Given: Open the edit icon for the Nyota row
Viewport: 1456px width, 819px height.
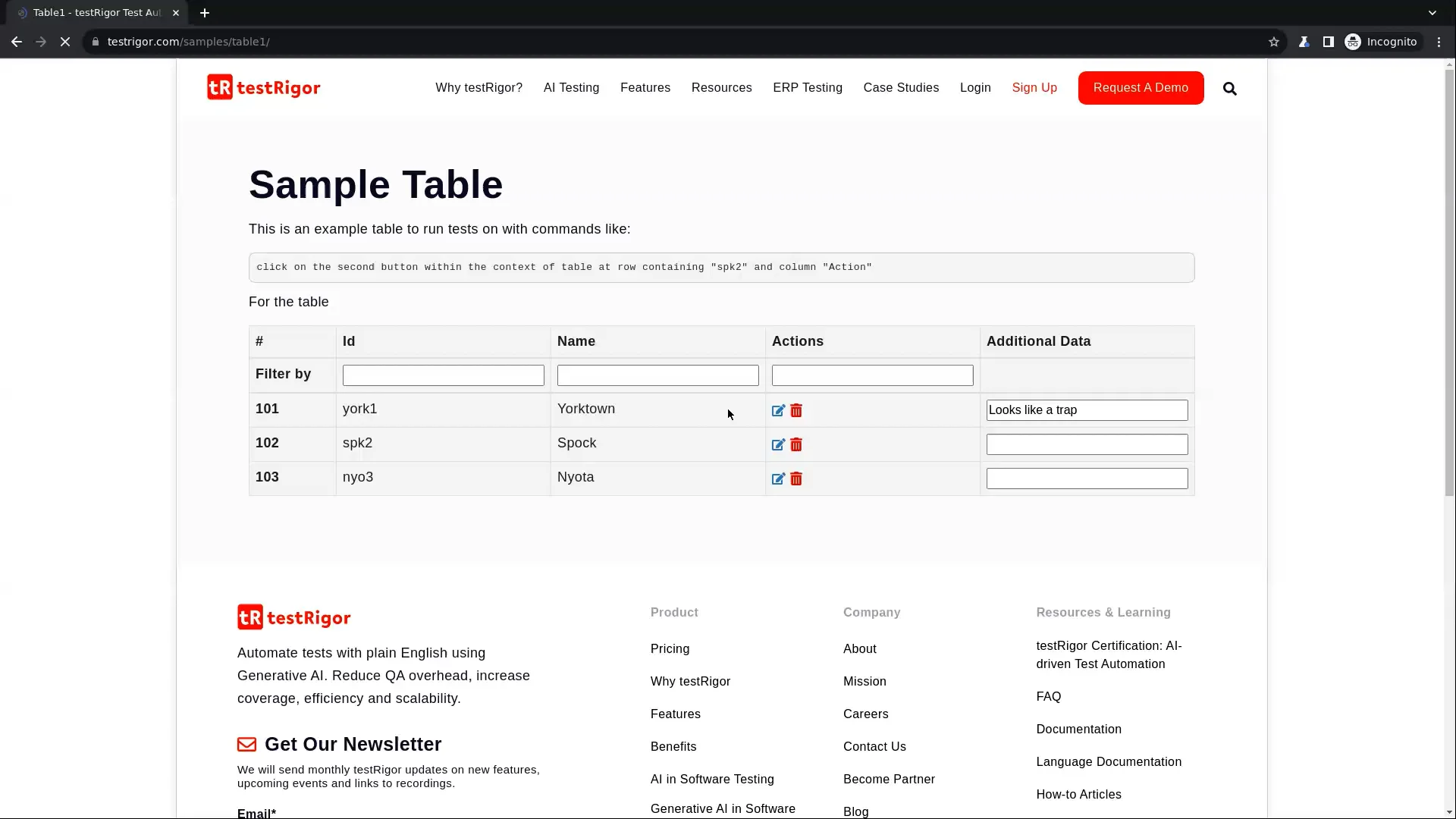Looking at the screenshot, I should coord(778,479).
